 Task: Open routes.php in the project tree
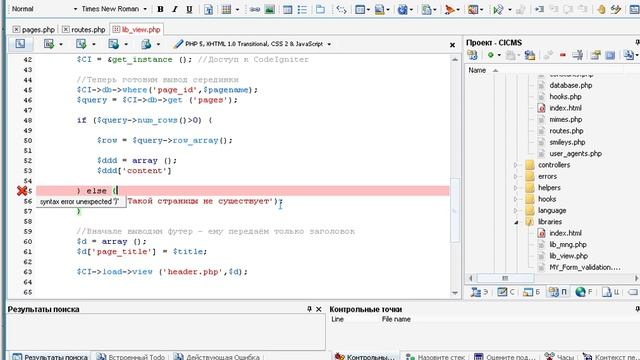coord(566,131)
